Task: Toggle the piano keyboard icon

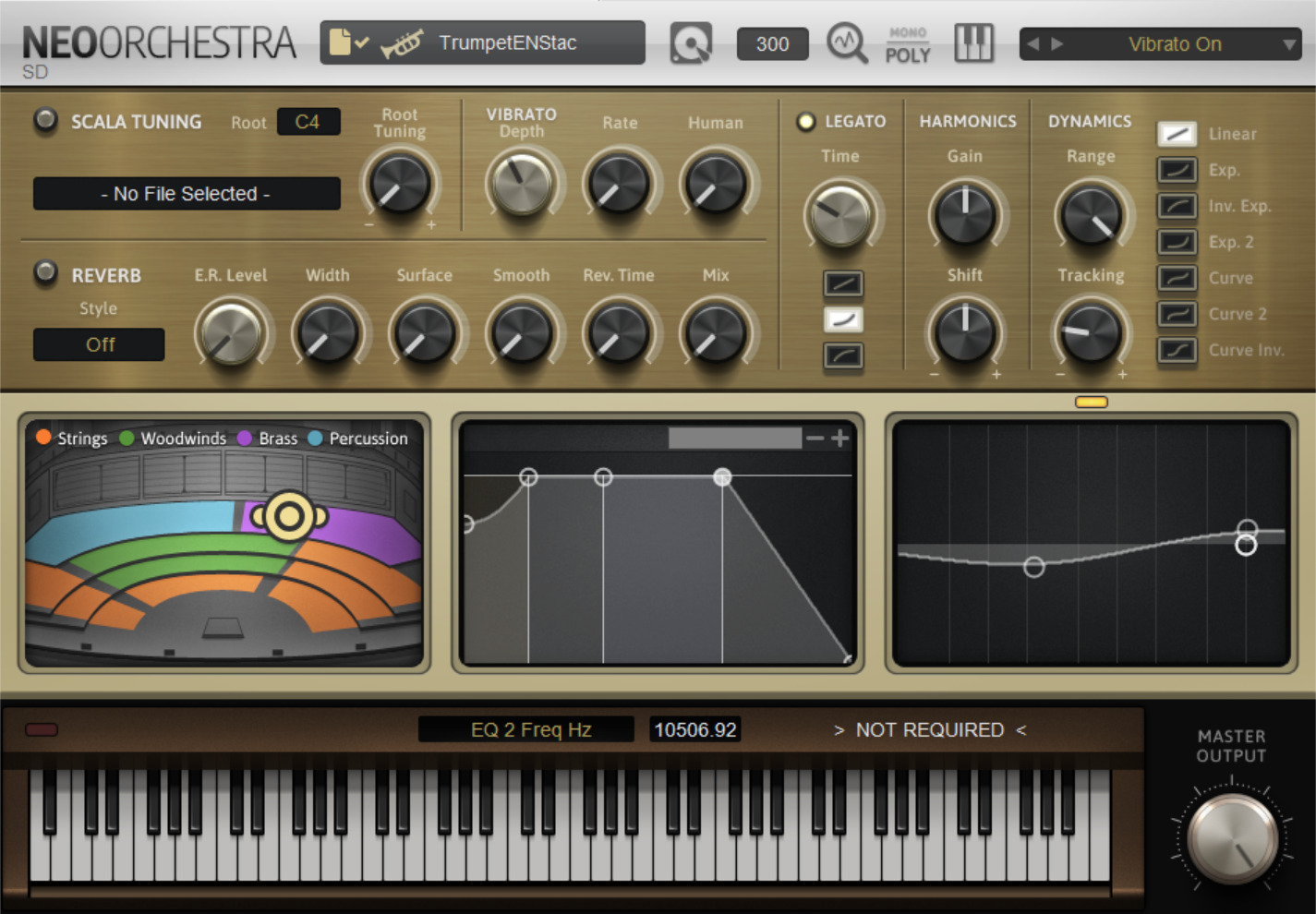Action: coord(973,42)
